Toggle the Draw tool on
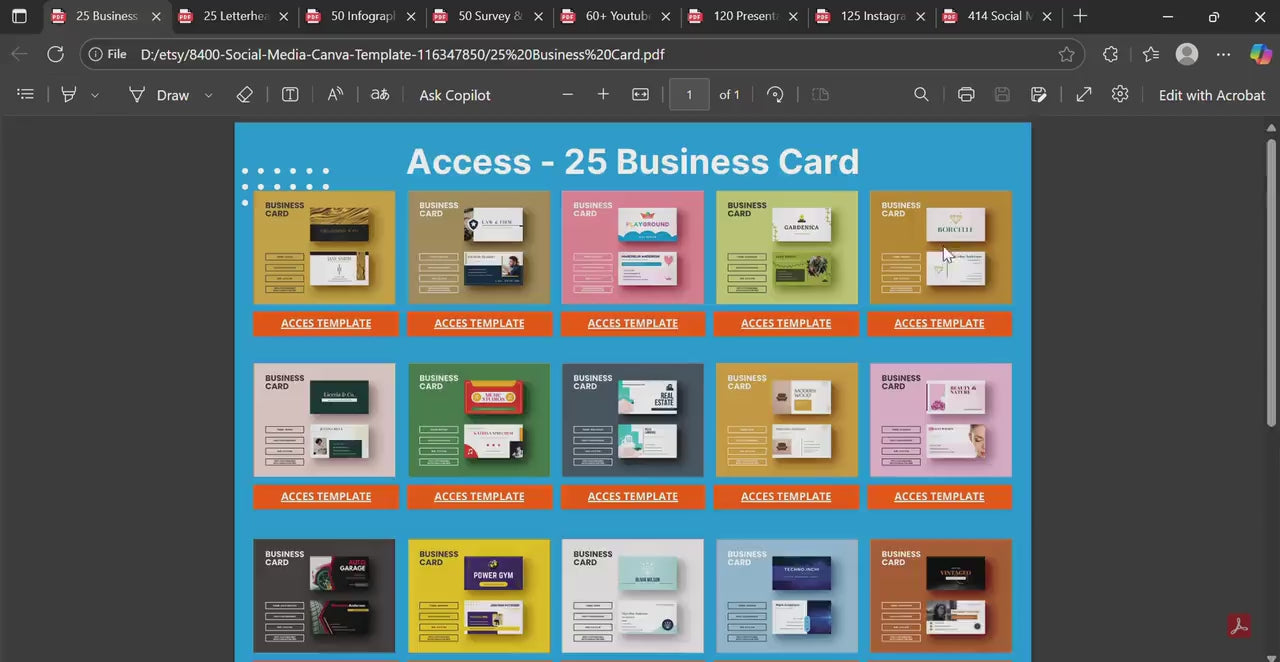 [x=159, y=94]
